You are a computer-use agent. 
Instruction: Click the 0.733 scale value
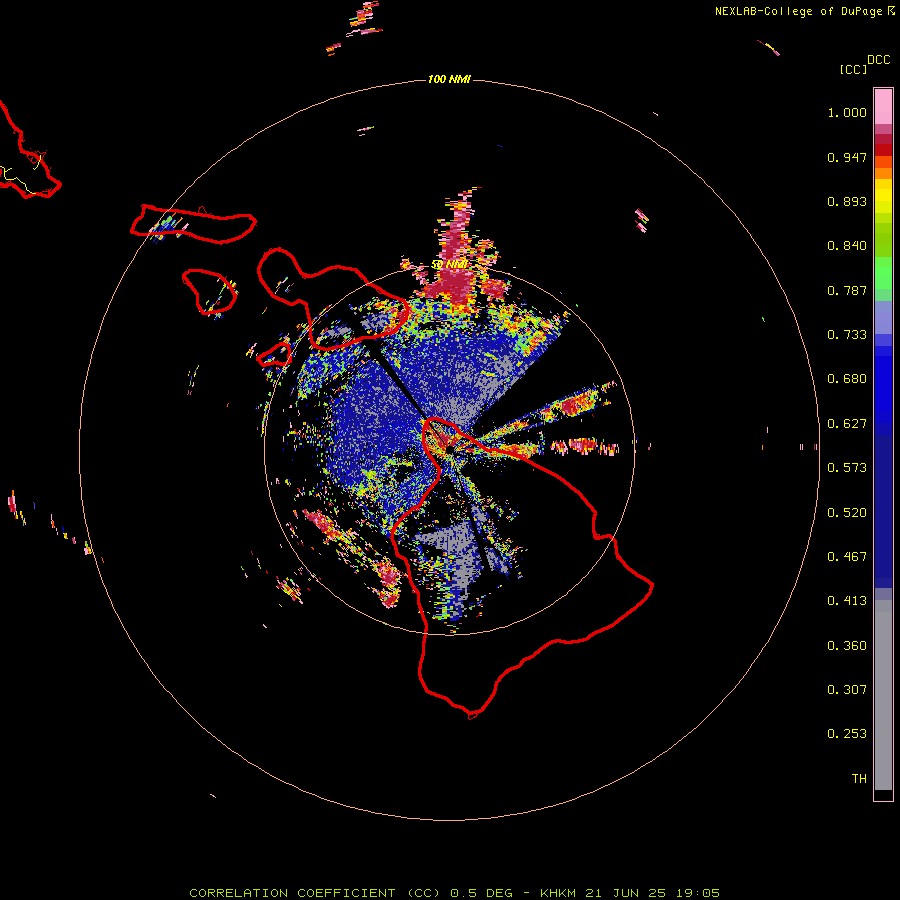point(847,335)
